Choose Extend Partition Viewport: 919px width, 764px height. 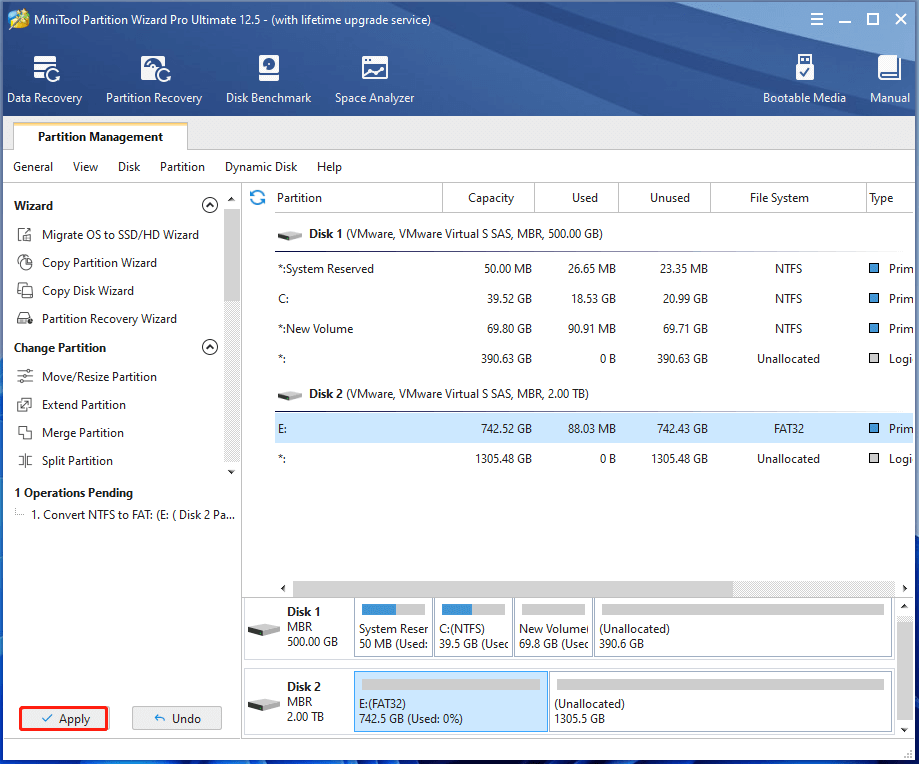coord(84,404)
